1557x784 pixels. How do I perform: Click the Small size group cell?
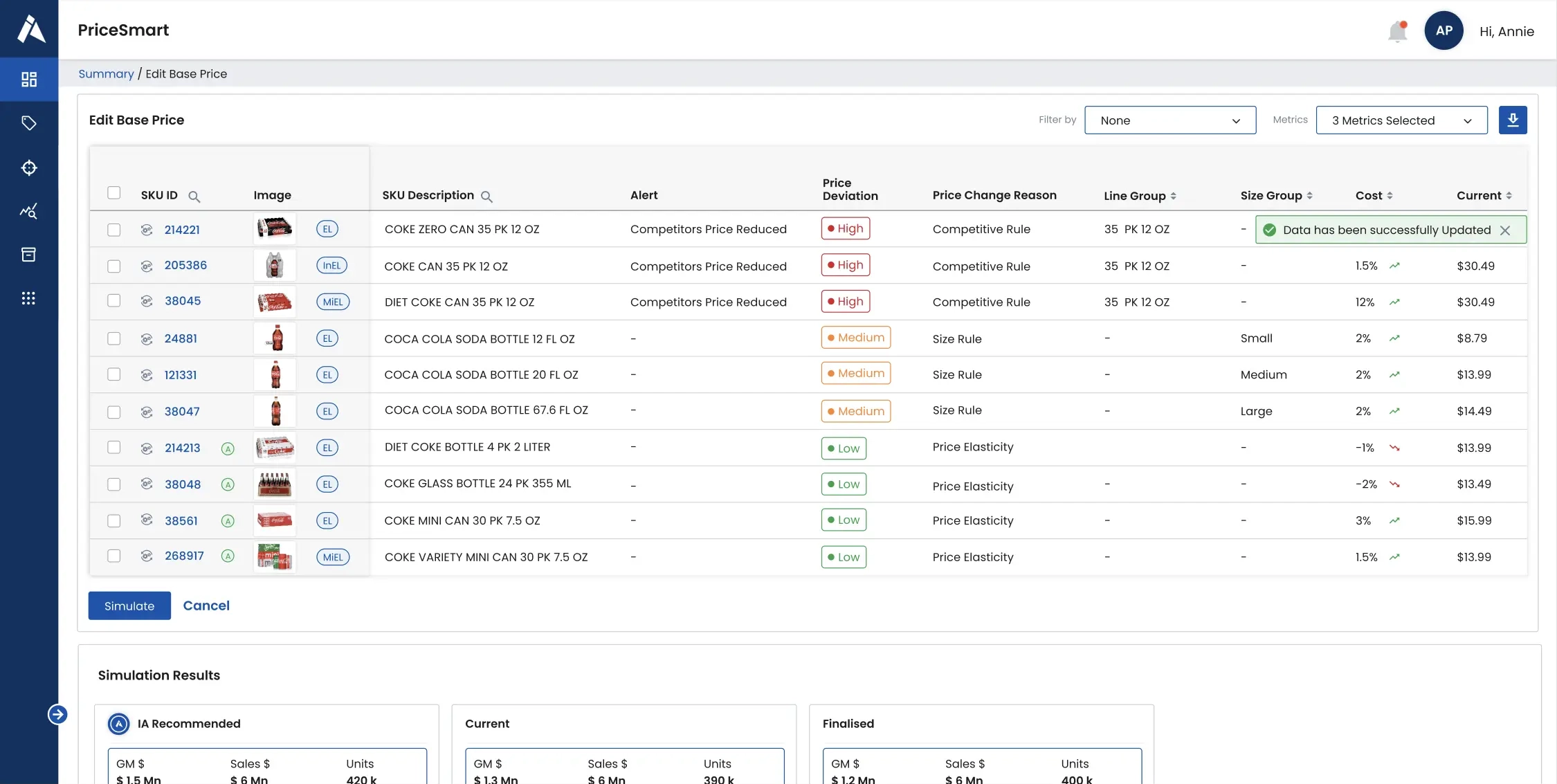click(x=1257, y=338)
